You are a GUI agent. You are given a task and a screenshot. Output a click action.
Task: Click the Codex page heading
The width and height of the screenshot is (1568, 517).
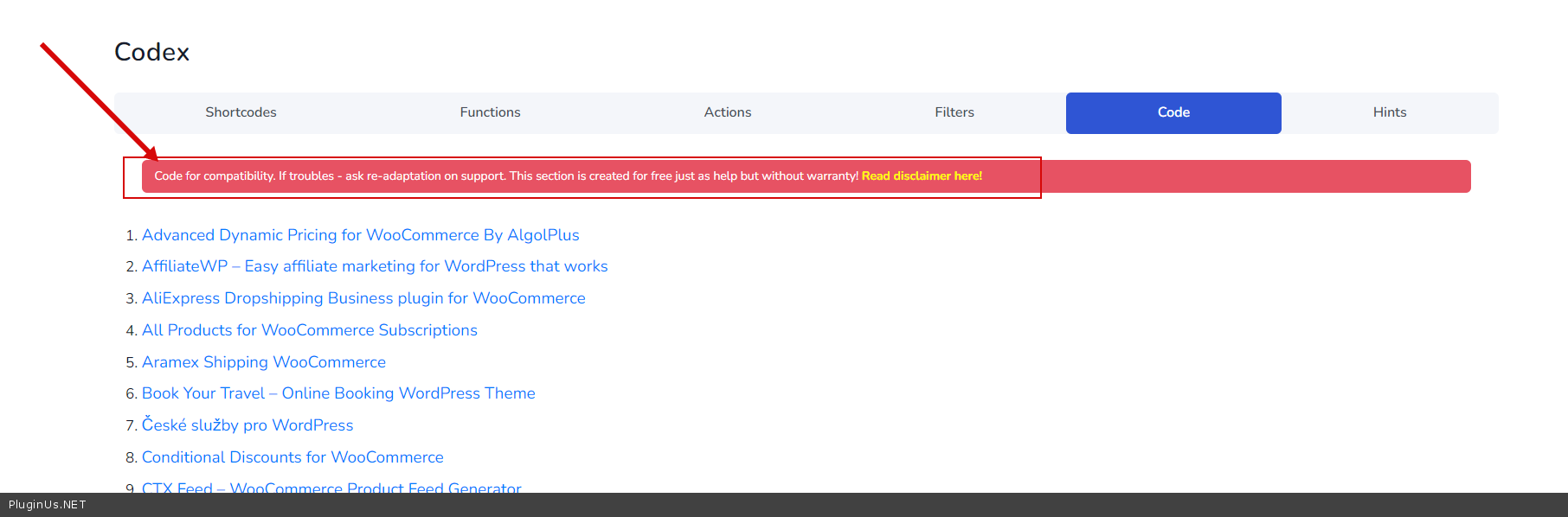(x=151, y=52)
